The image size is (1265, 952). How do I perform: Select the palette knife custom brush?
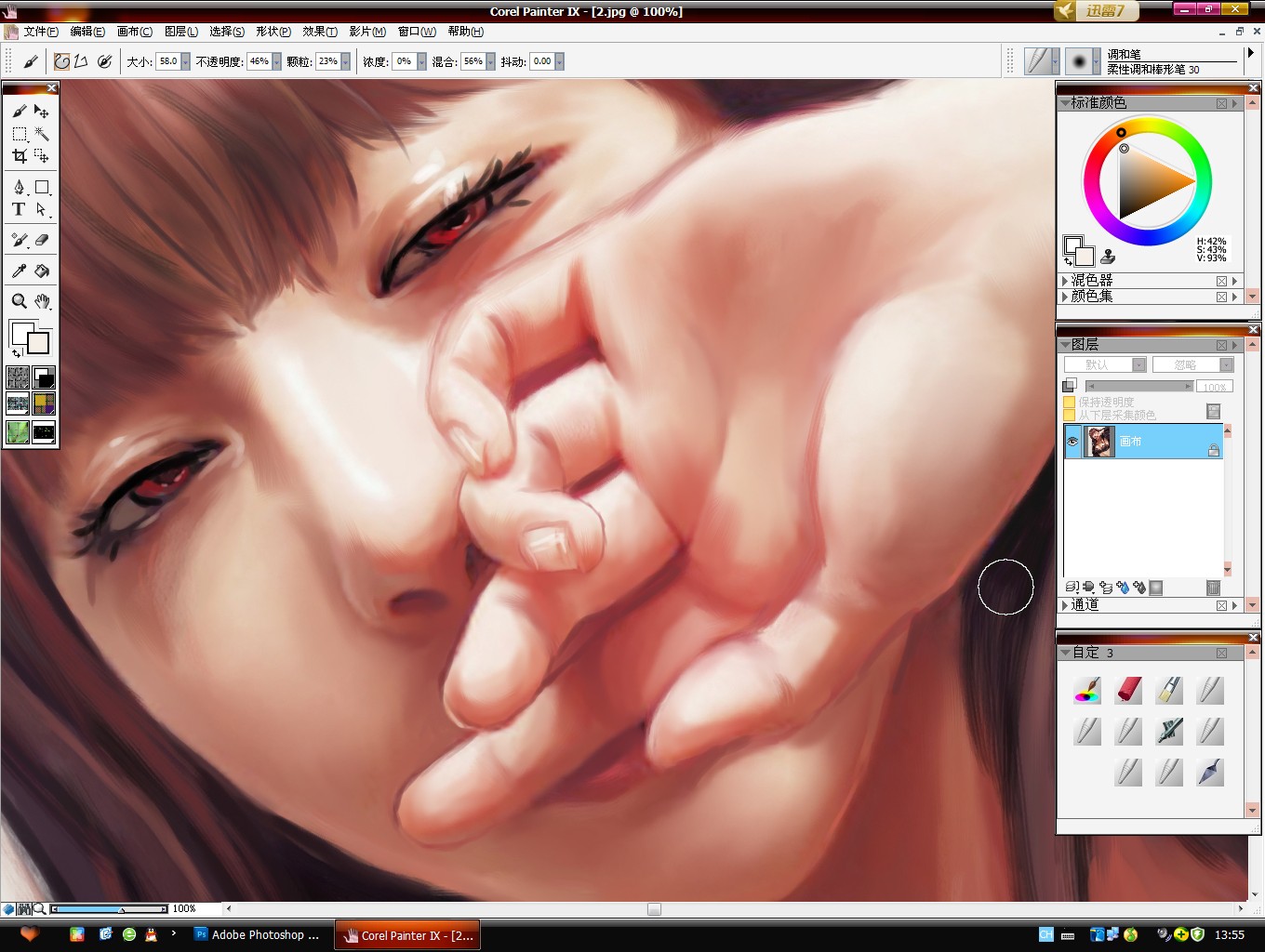(x=1210, y=772)
